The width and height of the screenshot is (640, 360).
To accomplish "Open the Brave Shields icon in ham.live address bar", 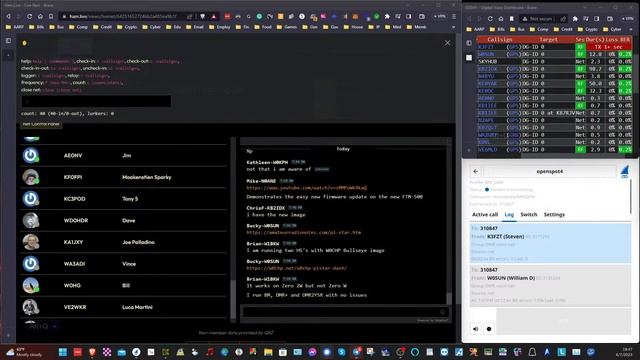I will [x=202, y=16].
